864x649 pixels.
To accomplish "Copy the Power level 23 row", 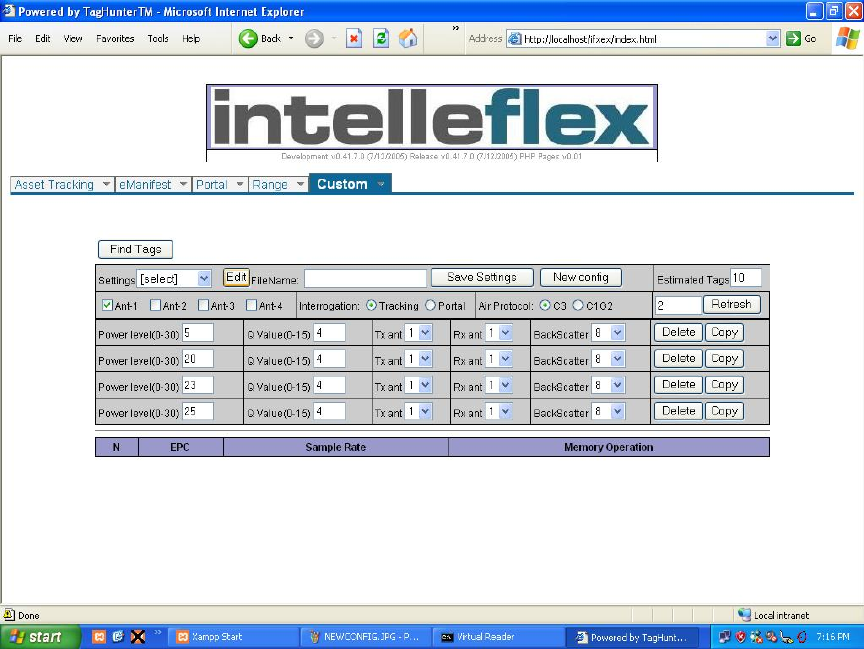I will tap(725, 385).
